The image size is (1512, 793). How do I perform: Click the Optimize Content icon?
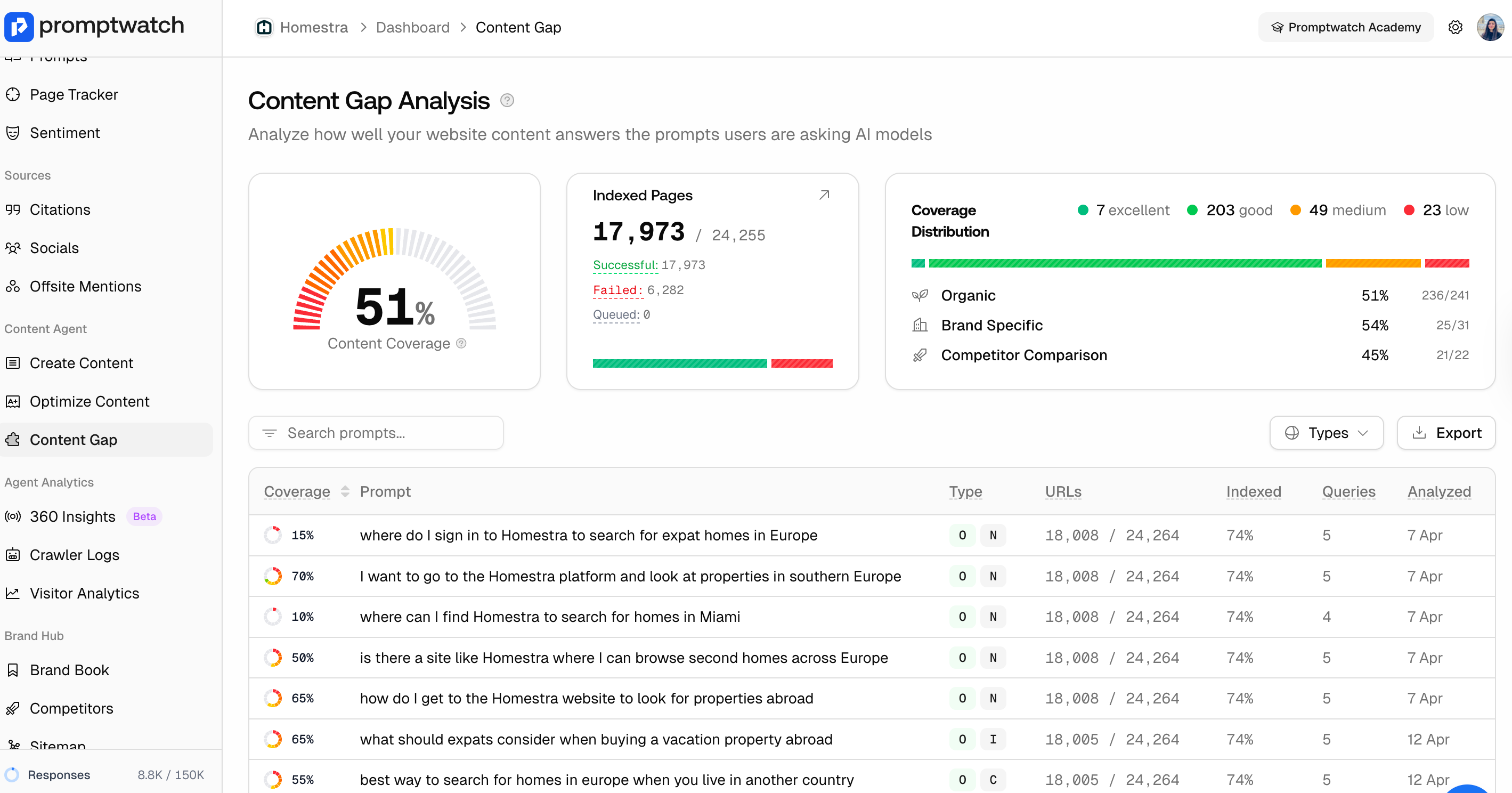point(13,401)
